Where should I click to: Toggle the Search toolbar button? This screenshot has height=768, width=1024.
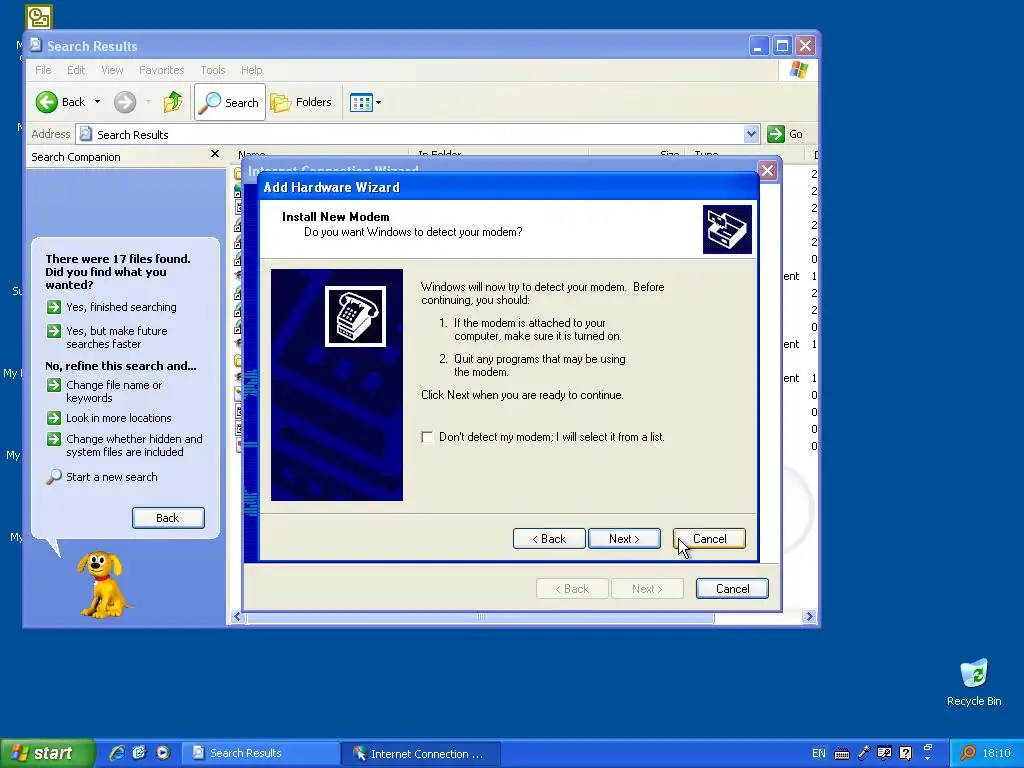click(230, 102)
